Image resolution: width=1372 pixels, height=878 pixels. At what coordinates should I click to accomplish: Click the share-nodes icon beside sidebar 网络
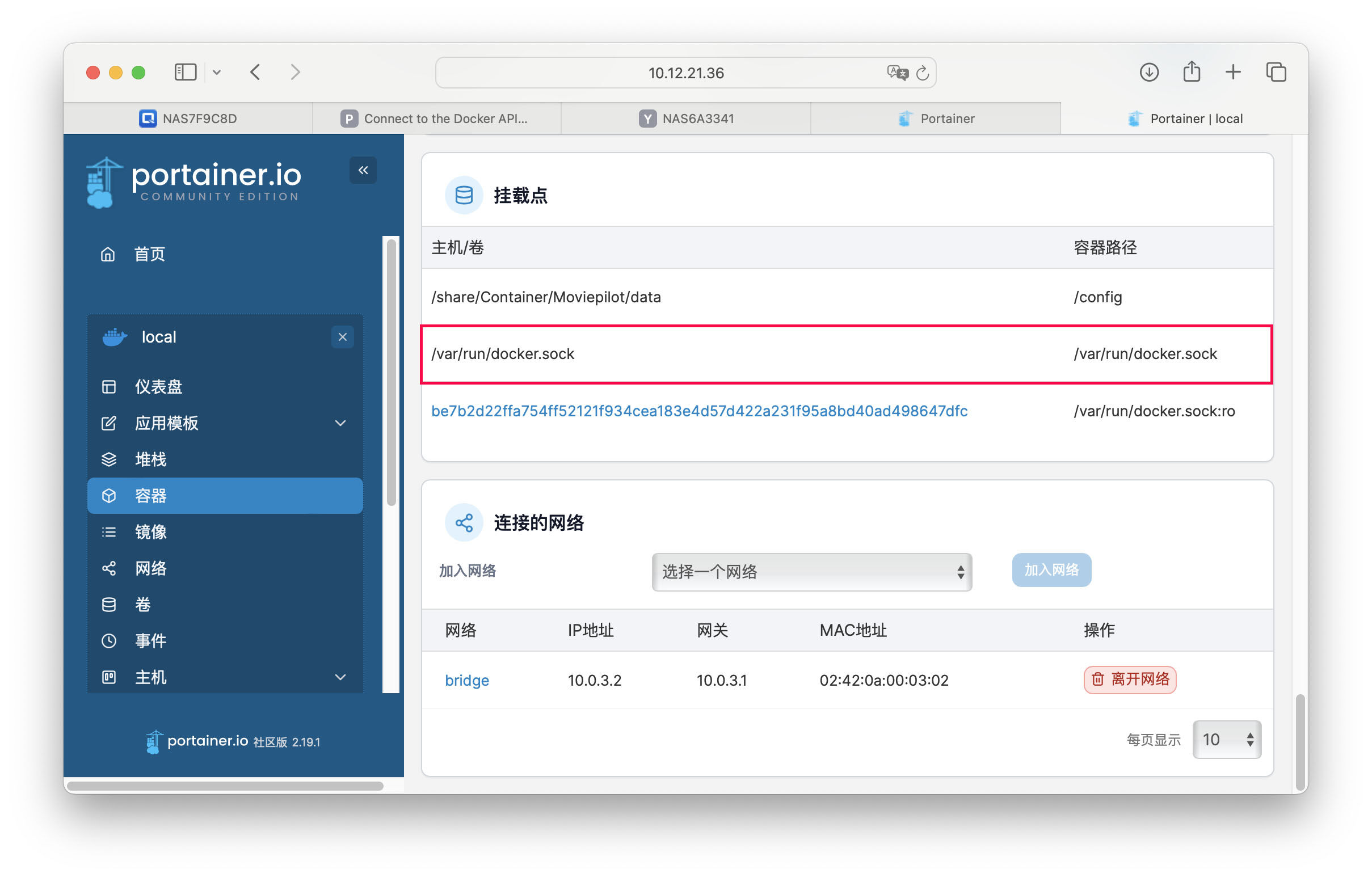tap(108, 568)
